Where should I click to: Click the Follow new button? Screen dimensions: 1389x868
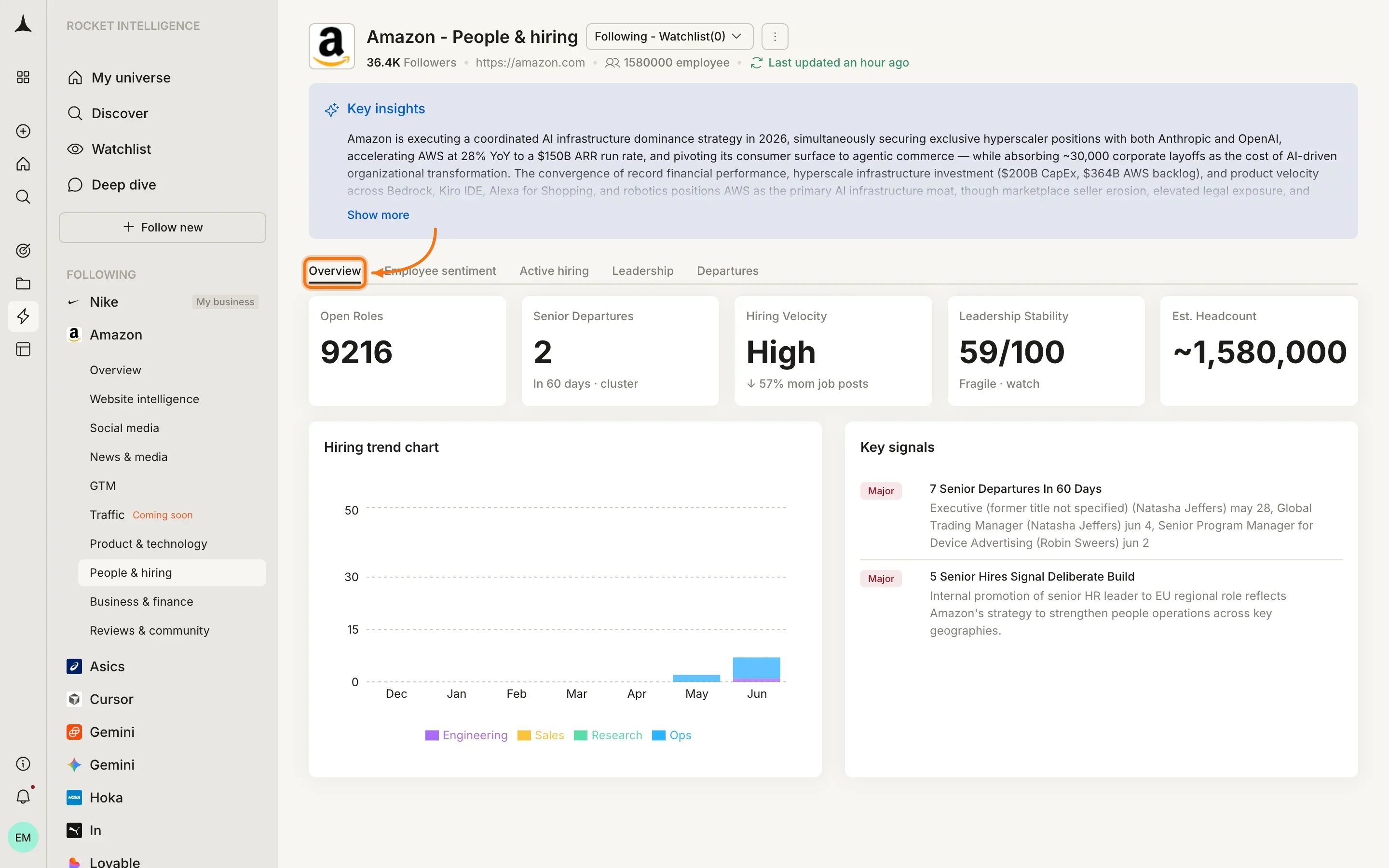163,227
